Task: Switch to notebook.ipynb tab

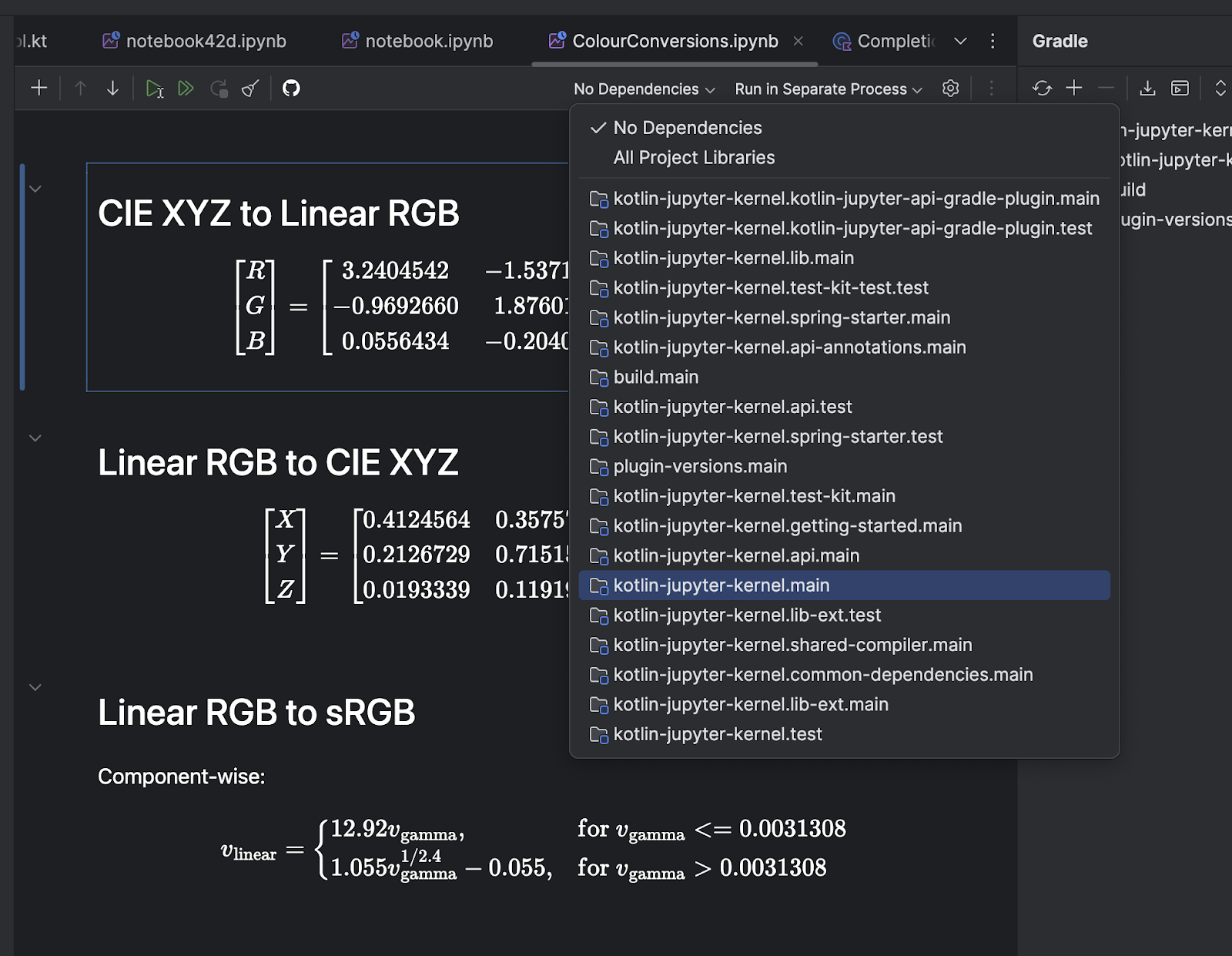Action: pos(417,41)
